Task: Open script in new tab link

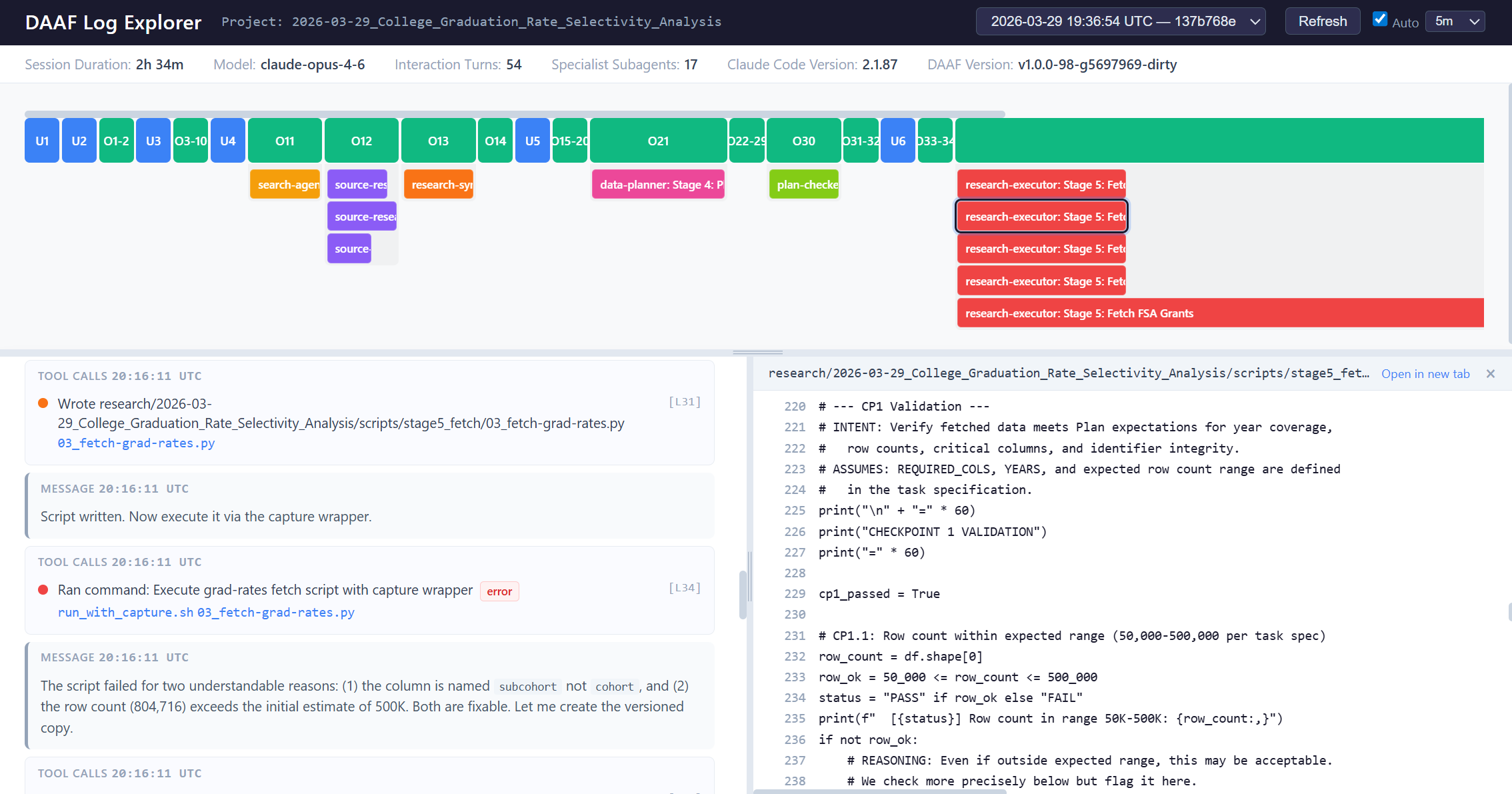Action: (x=1425, y=374)
